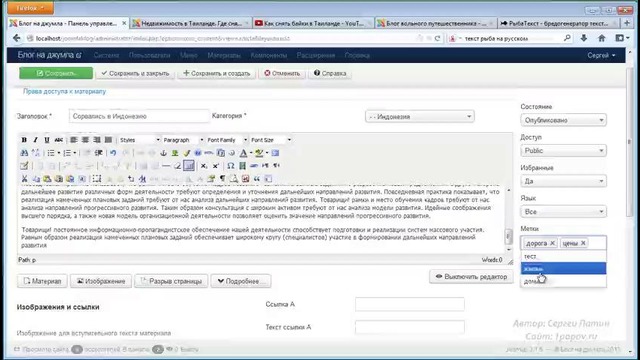The image size is (640, 360).
Task: Click the Отменить button
Action: pos(282,73)
